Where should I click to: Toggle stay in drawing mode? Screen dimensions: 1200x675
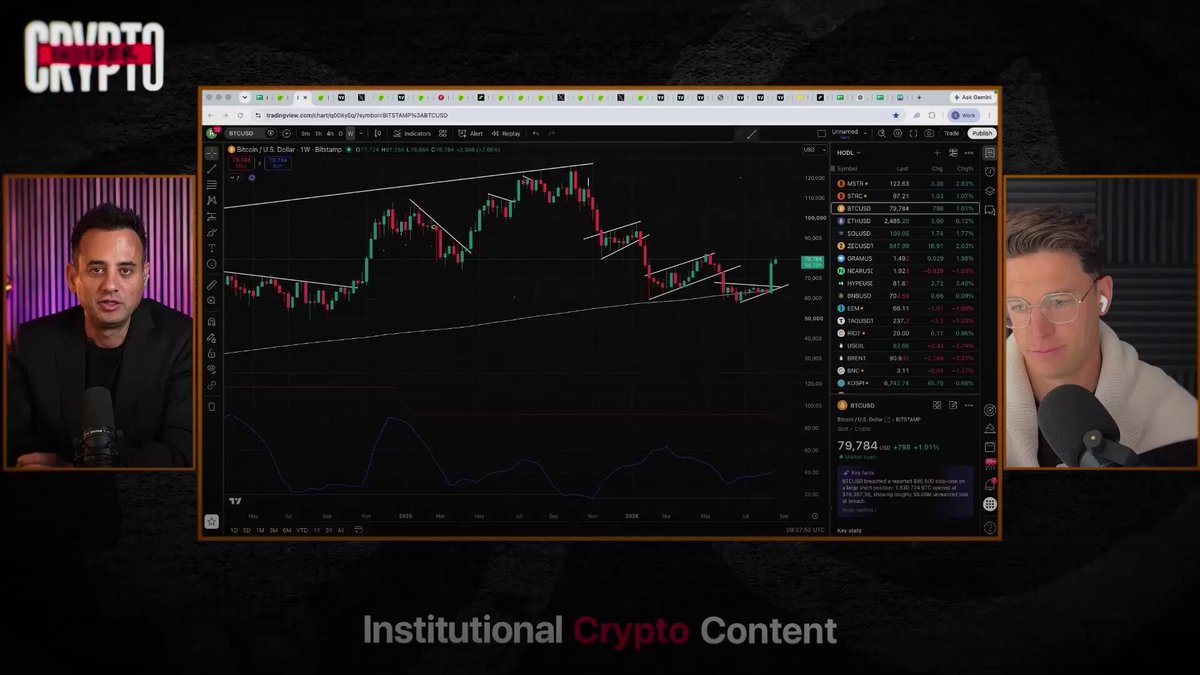click(211, 338)
